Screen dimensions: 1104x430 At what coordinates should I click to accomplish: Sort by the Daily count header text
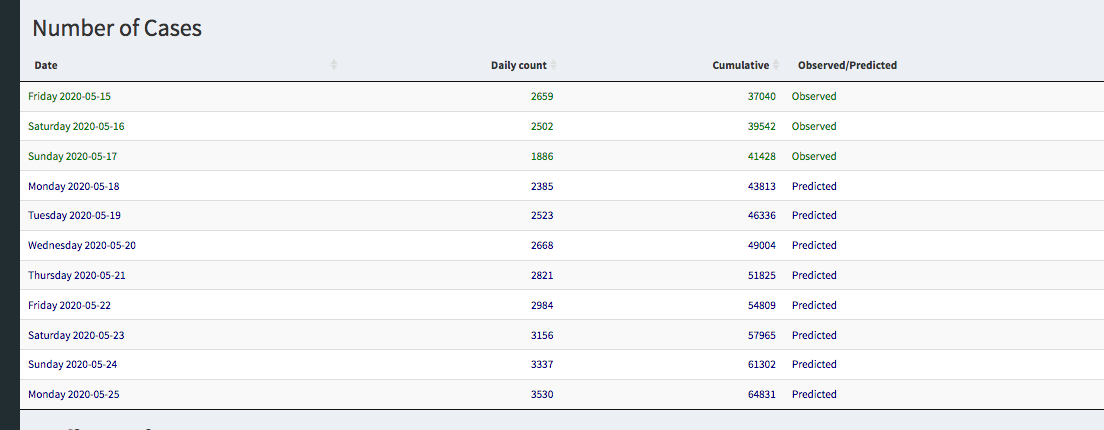pyautogui.click(x=518, y=65)
